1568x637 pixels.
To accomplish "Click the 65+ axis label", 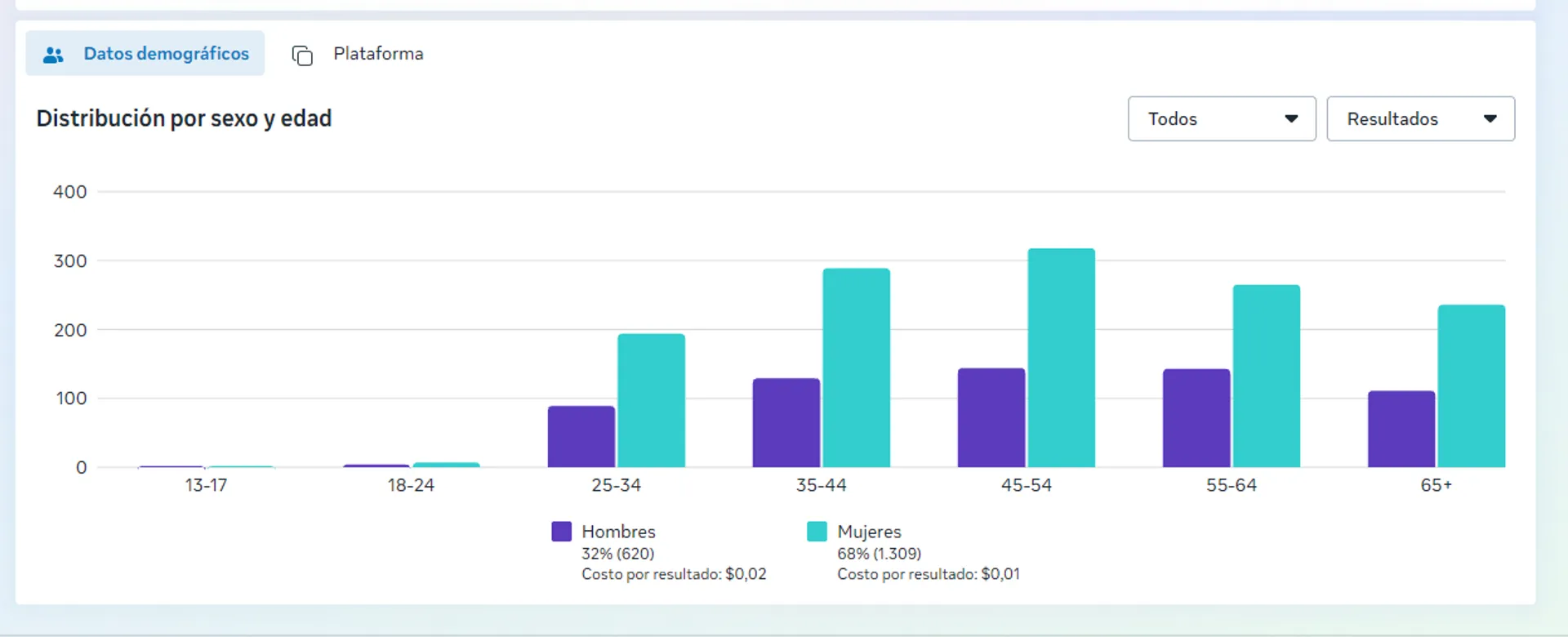I will coord(1436,485).
